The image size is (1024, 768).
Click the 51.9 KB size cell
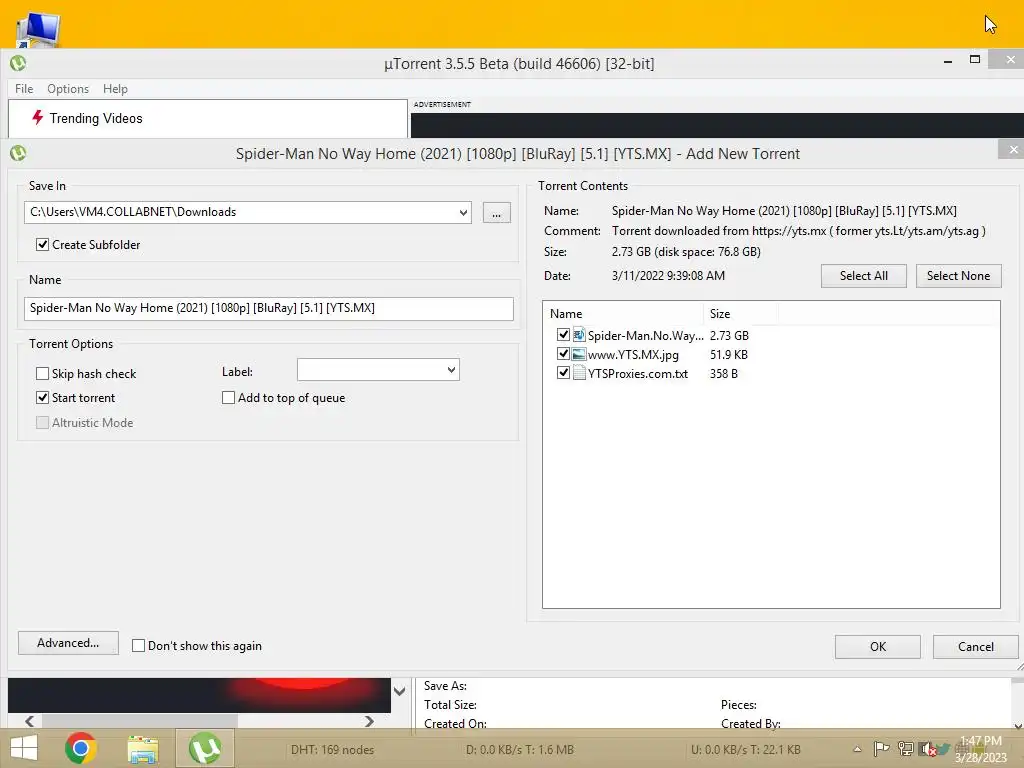[x=729, y=355]
